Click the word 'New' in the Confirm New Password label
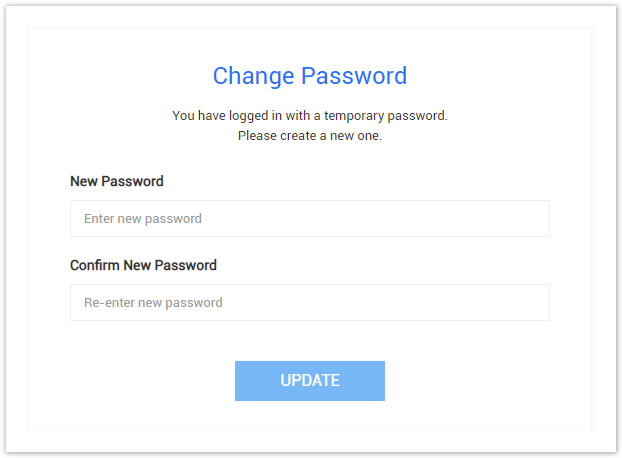 click(137, 265)
